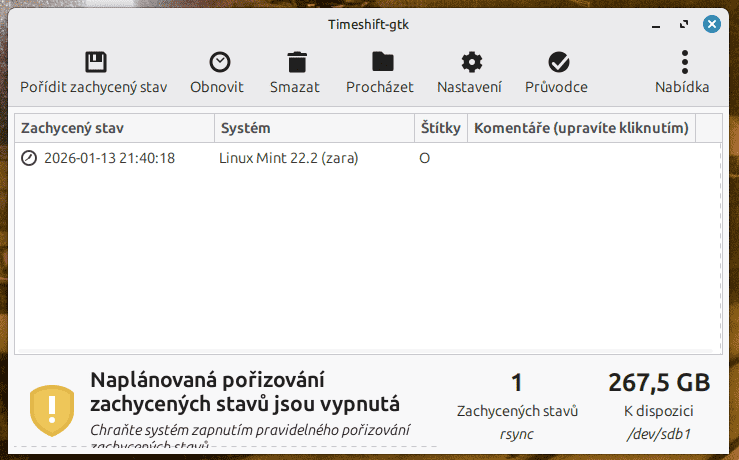Image resolution: width=739 pixels, height=460 pixels.
Task: Close the Timeshift-gtk window
Action: [x=712, y=24]
